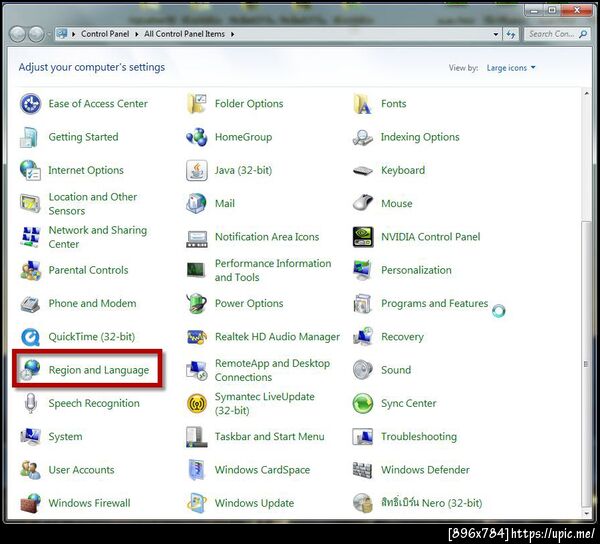
Task: Open Personalization link
Action: point(416,270)
